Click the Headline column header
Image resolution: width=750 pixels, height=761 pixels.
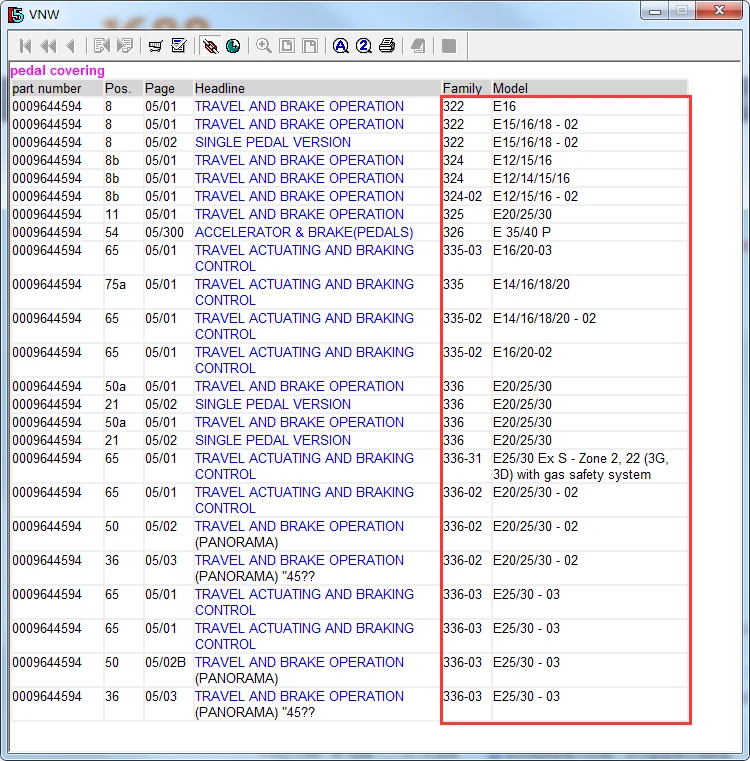219,88
